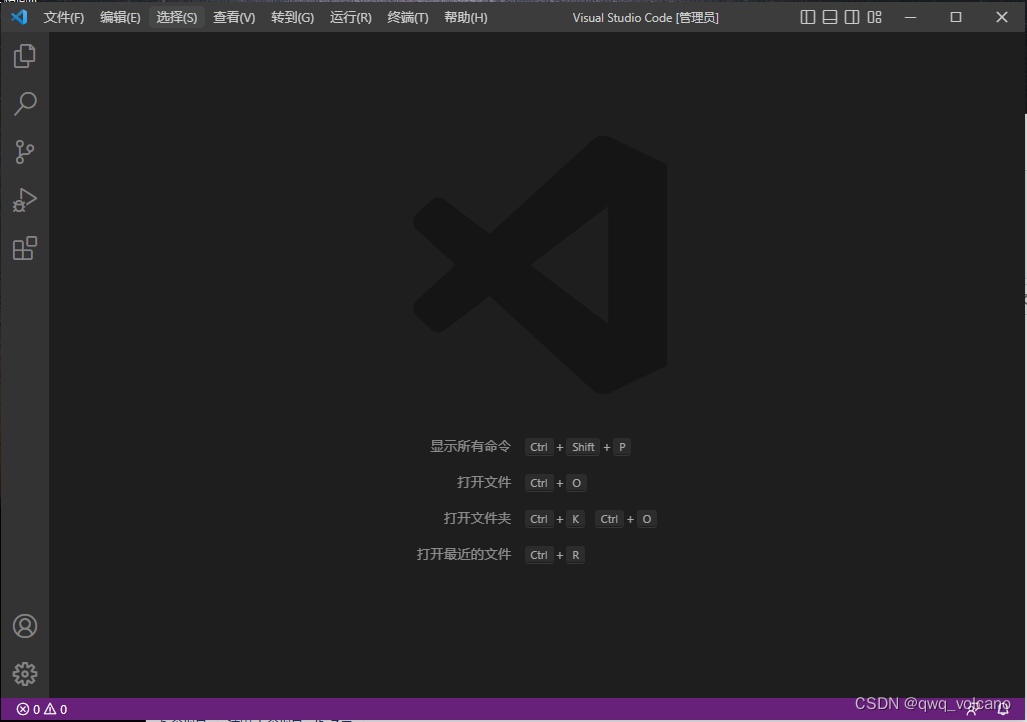This screenshot has width=1027, height=722.
Task: Toggle secondary side bar layout icon
Action: point(851,17)
